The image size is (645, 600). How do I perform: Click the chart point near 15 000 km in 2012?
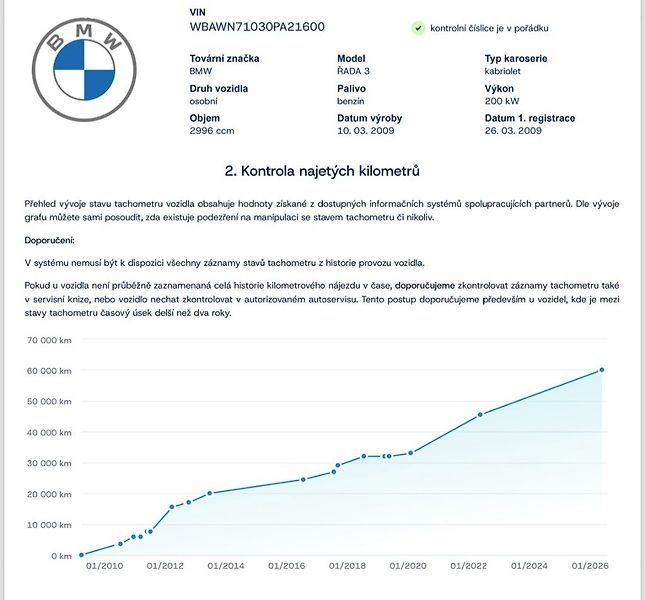click(x=172, y=507)
